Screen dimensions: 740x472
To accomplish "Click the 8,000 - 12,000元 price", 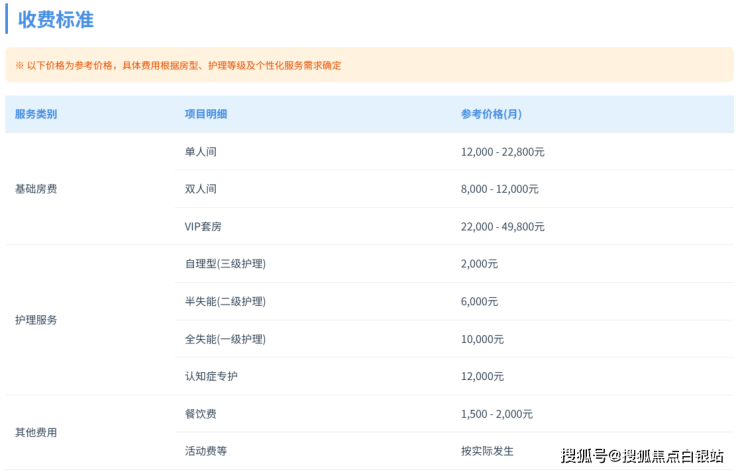I will (x=499, y=189).
